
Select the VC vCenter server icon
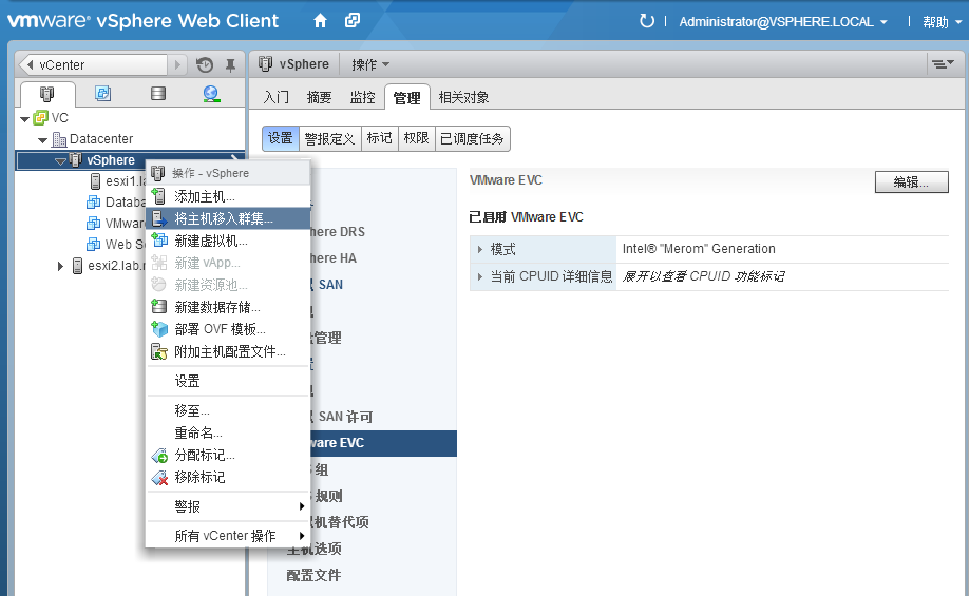click(x=41, y=118)
